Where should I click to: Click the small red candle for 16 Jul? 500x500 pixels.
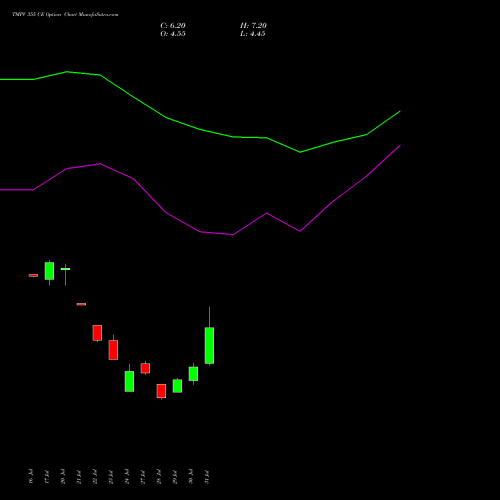(x=33, y=275)
